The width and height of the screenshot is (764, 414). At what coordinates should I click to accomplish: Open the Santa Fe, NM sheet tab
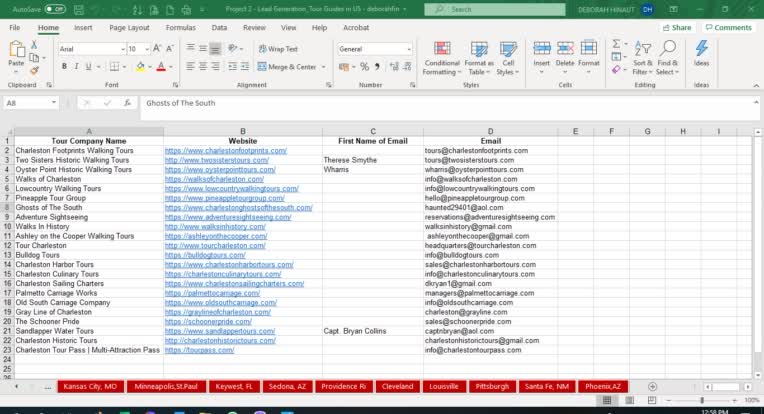pos(547,386)
